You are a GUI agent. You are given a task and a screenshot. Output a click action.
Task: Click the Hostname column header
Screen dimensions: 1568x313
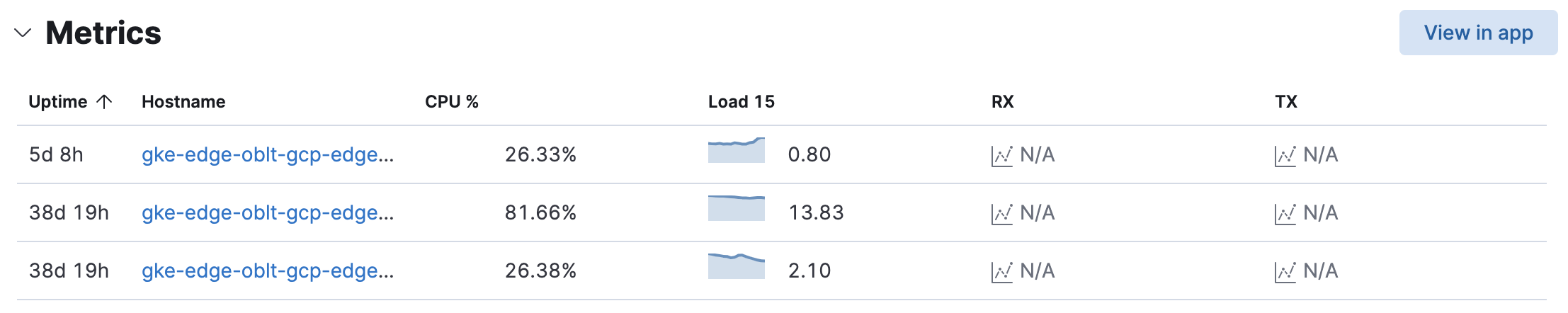click(183, 102)
